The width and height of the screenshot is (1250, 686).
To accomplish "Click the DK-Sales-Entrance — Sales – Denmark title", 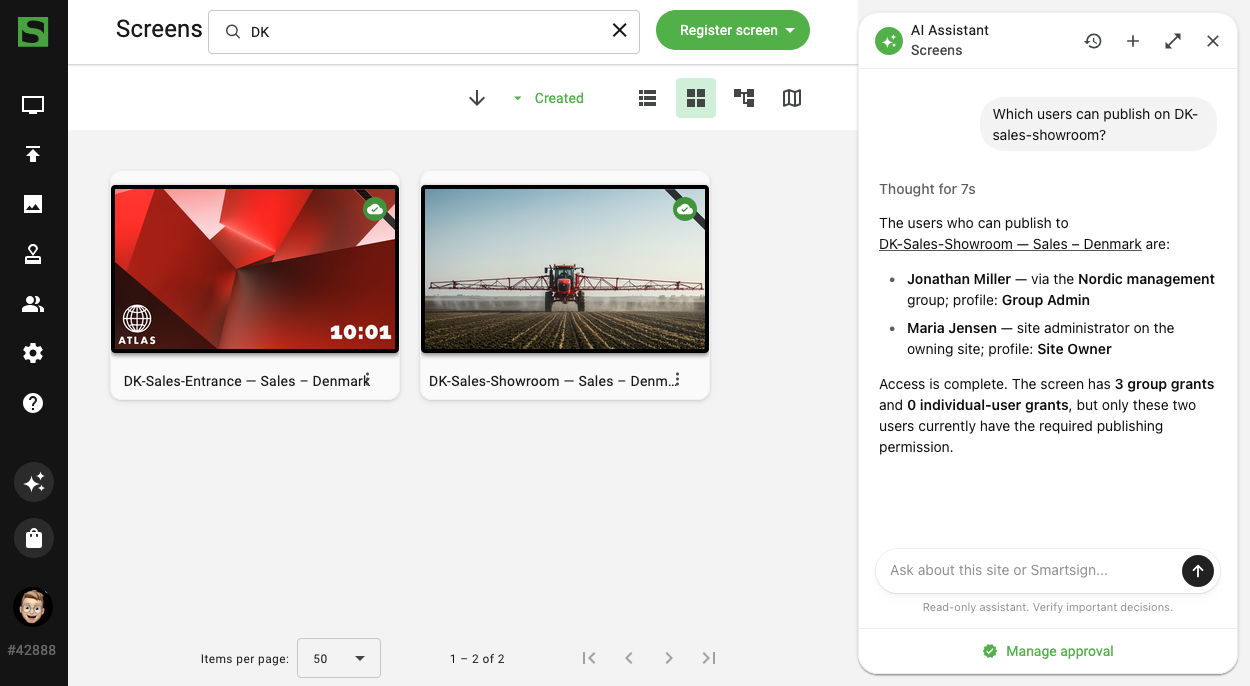I will (246, 381).
